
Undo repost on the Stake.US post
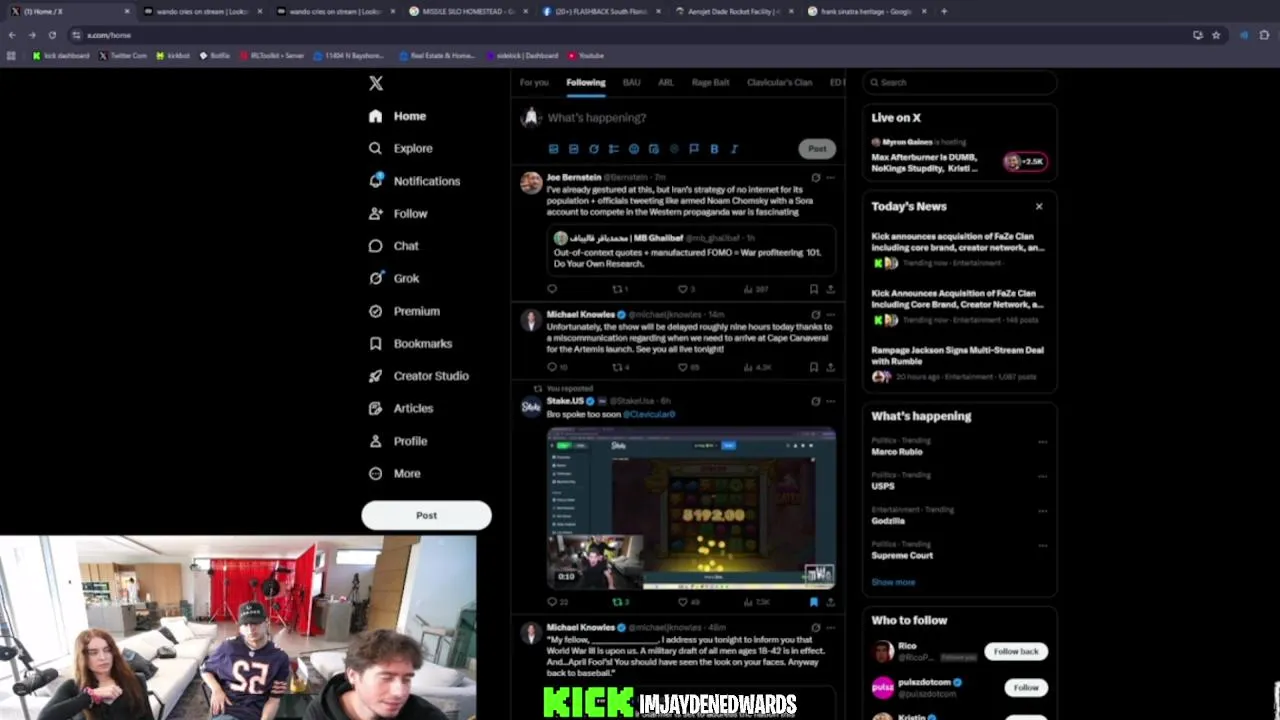(620, 602)
